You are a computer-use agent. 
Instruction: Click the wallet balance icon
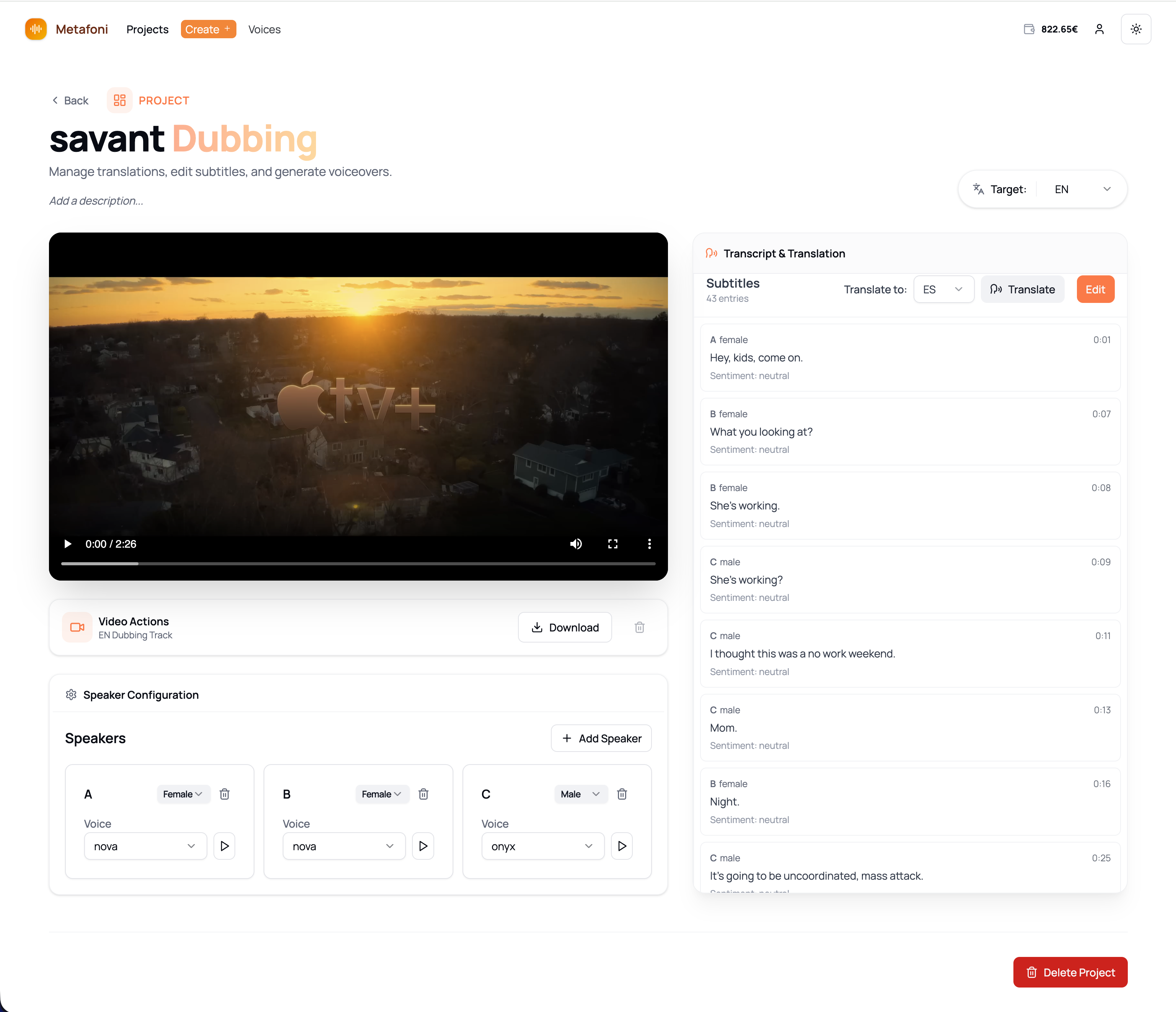click(x=1028, y=29)
